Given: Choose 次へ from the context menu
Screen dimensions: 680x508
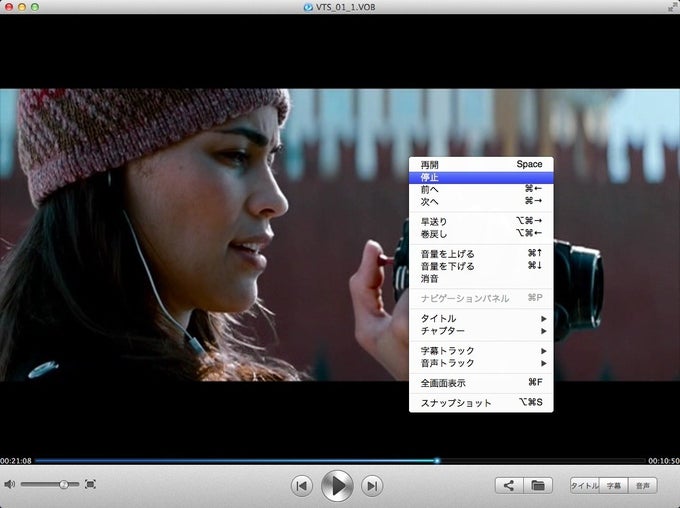Looking at the screenshot, I should [481, 201].
